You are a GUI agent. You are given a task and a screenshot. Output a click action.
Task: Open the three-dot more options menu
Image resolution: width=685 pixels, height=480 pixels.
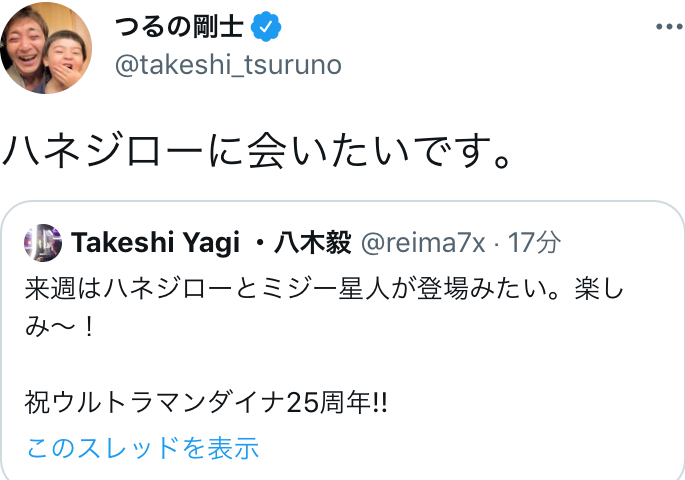point(665,25)
